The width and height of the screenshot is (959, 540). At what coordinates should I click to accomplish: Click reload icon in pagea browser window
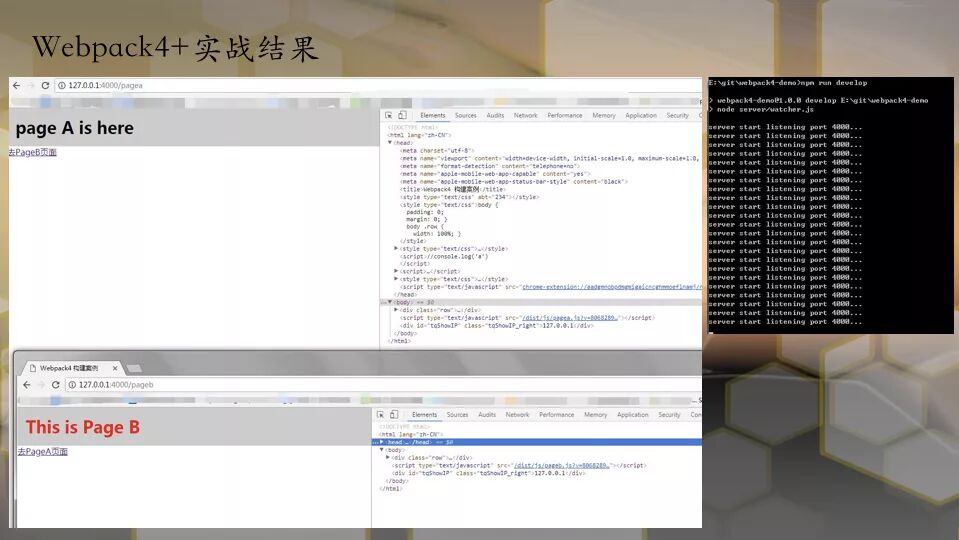45,86
